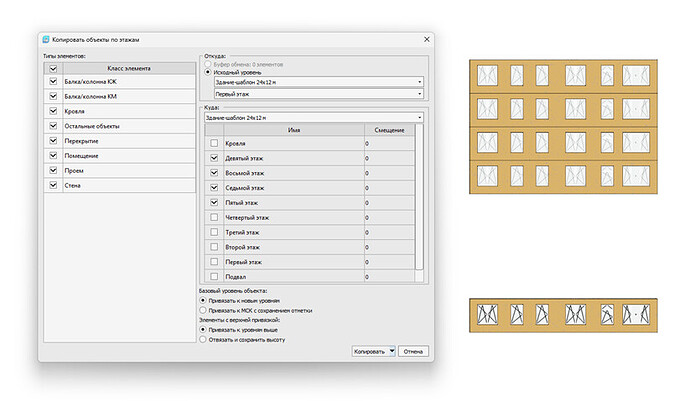Select the Исходный уровень radio button
The width and height of the screenshot is (690, 401).
click(207, 72)
